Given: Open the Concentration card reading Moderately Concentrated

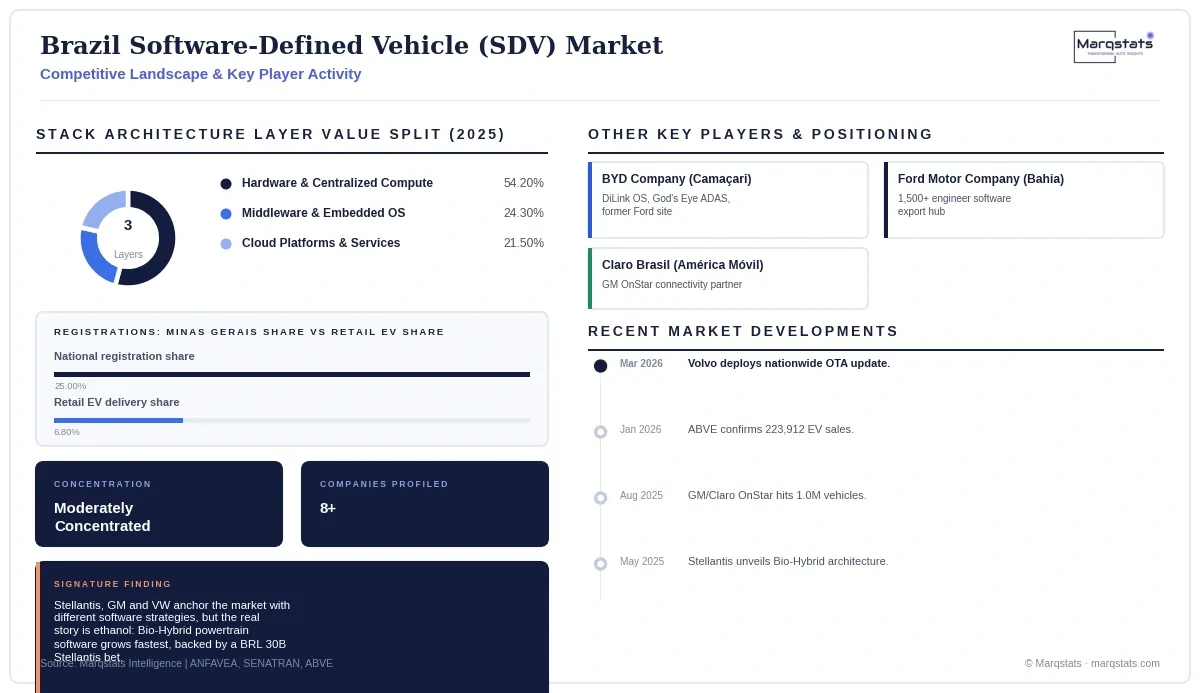Looking at the screenshot, I should pyautogui.click(x=159, y=504).
